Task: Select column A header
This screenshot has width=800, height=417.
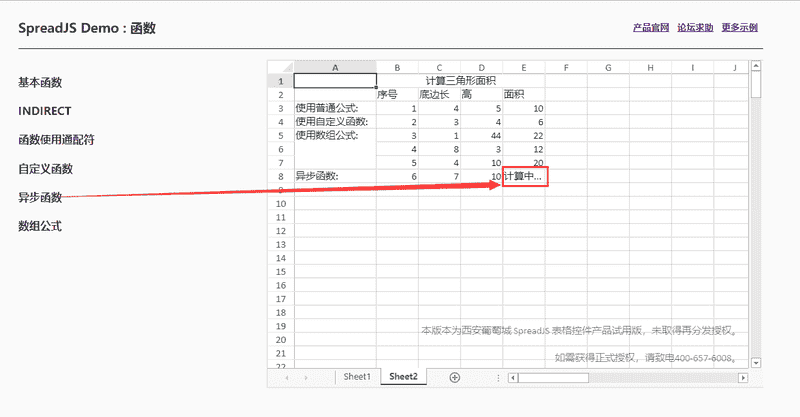Action: click(335, 67)
